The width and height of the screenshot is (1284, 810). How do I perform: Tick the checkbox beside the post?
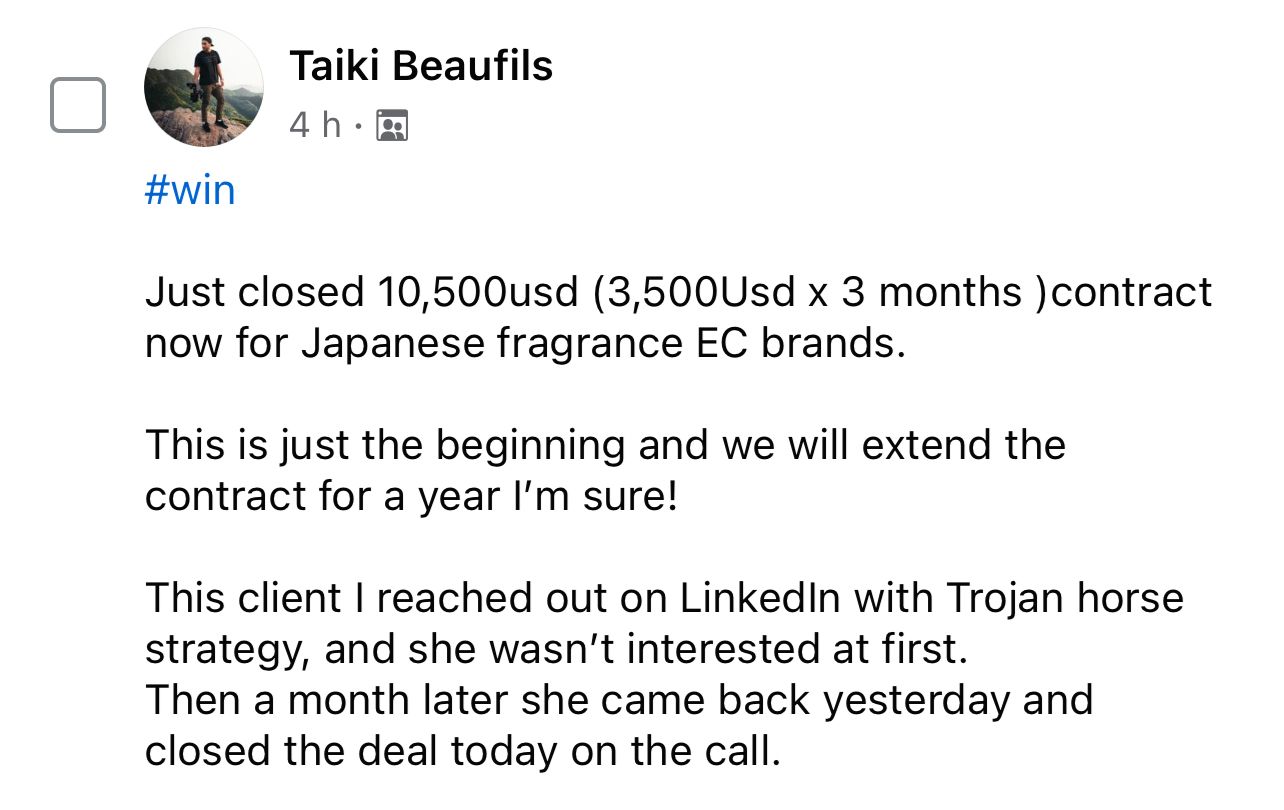[78, 104]
